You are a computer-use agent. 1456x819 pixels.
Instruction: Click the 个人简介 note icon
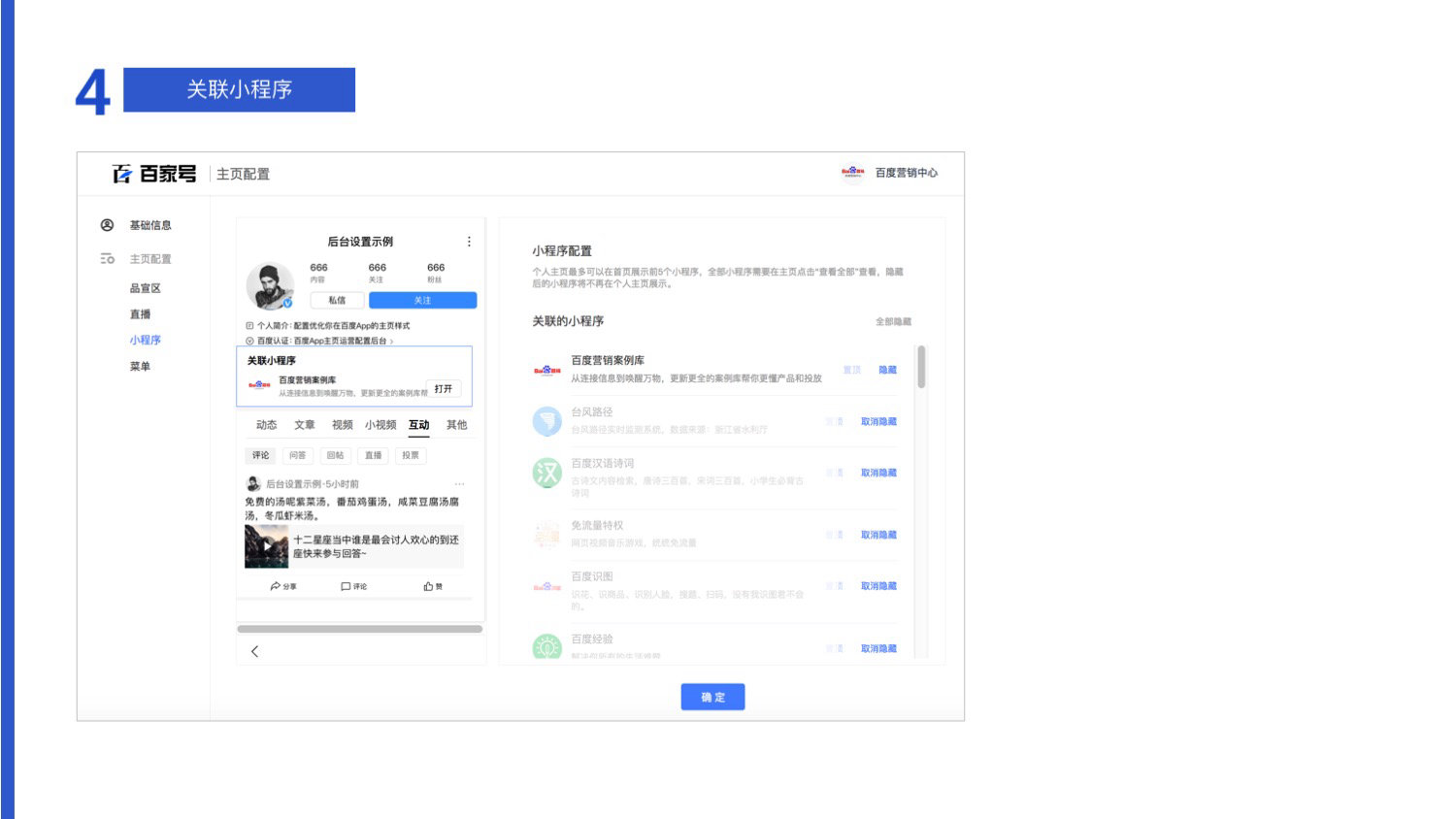pyautogui.click(x=249, y=326)
